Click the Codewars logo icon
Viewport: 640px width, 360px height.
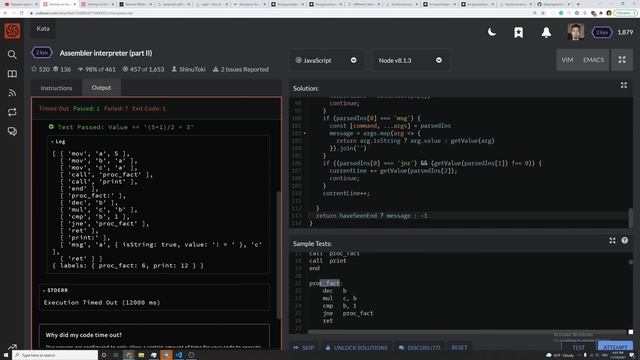(12, 31)
